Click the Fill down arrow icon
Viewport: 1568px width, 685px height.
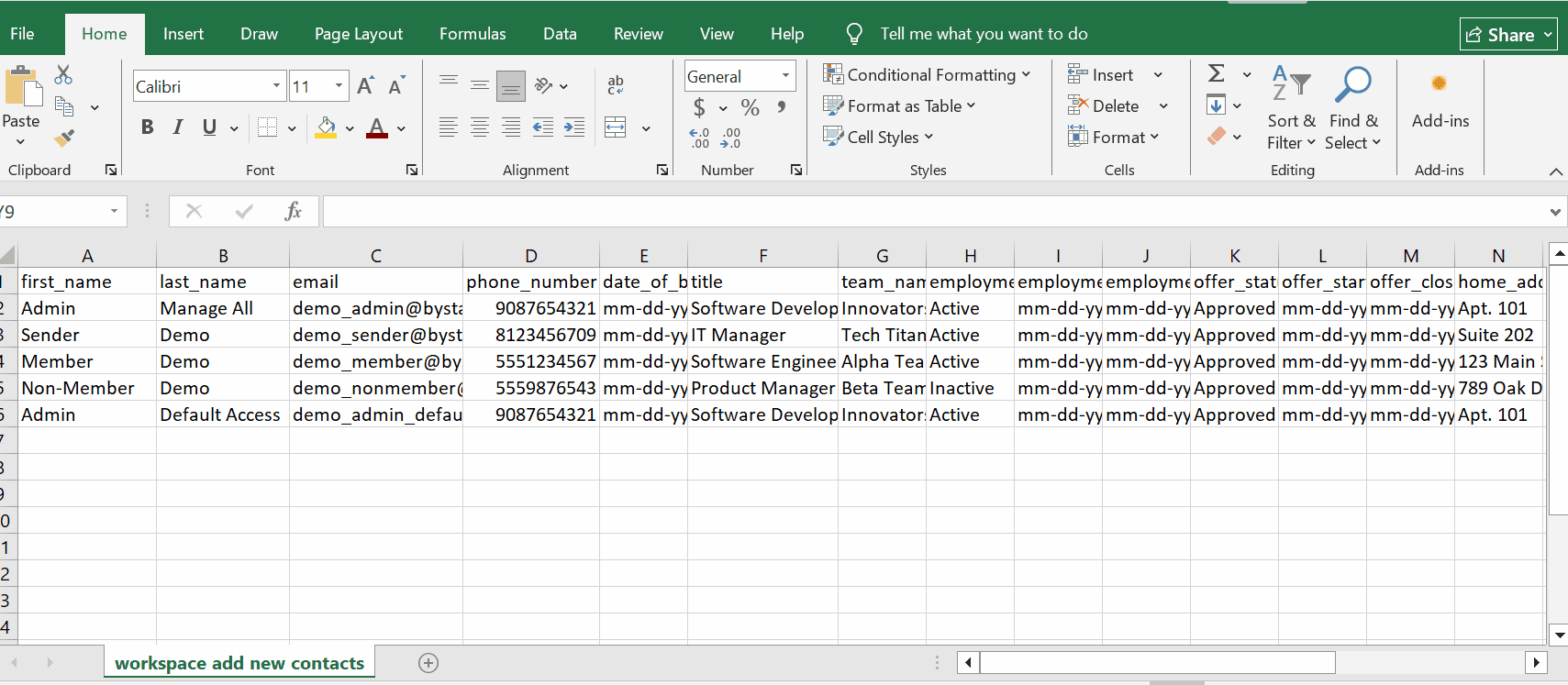click(x=1216, y=105)
